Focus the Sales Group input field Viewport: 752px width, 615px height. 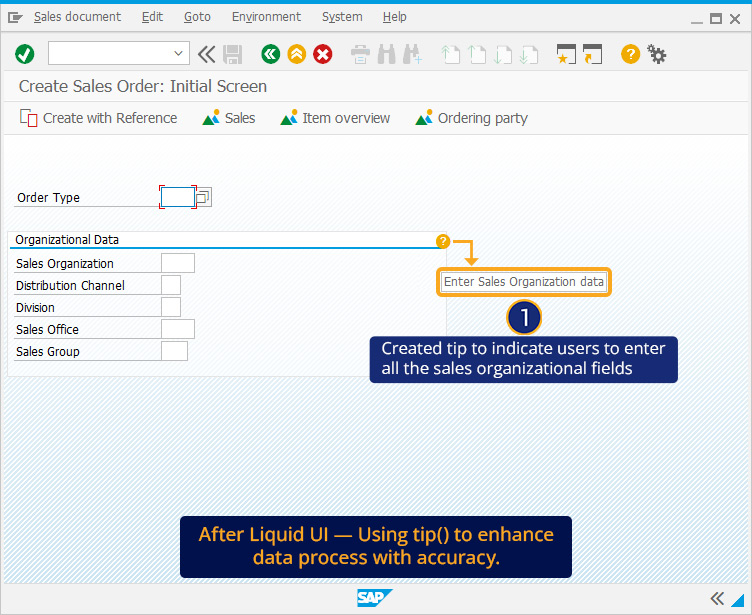[x=175, y=351]
